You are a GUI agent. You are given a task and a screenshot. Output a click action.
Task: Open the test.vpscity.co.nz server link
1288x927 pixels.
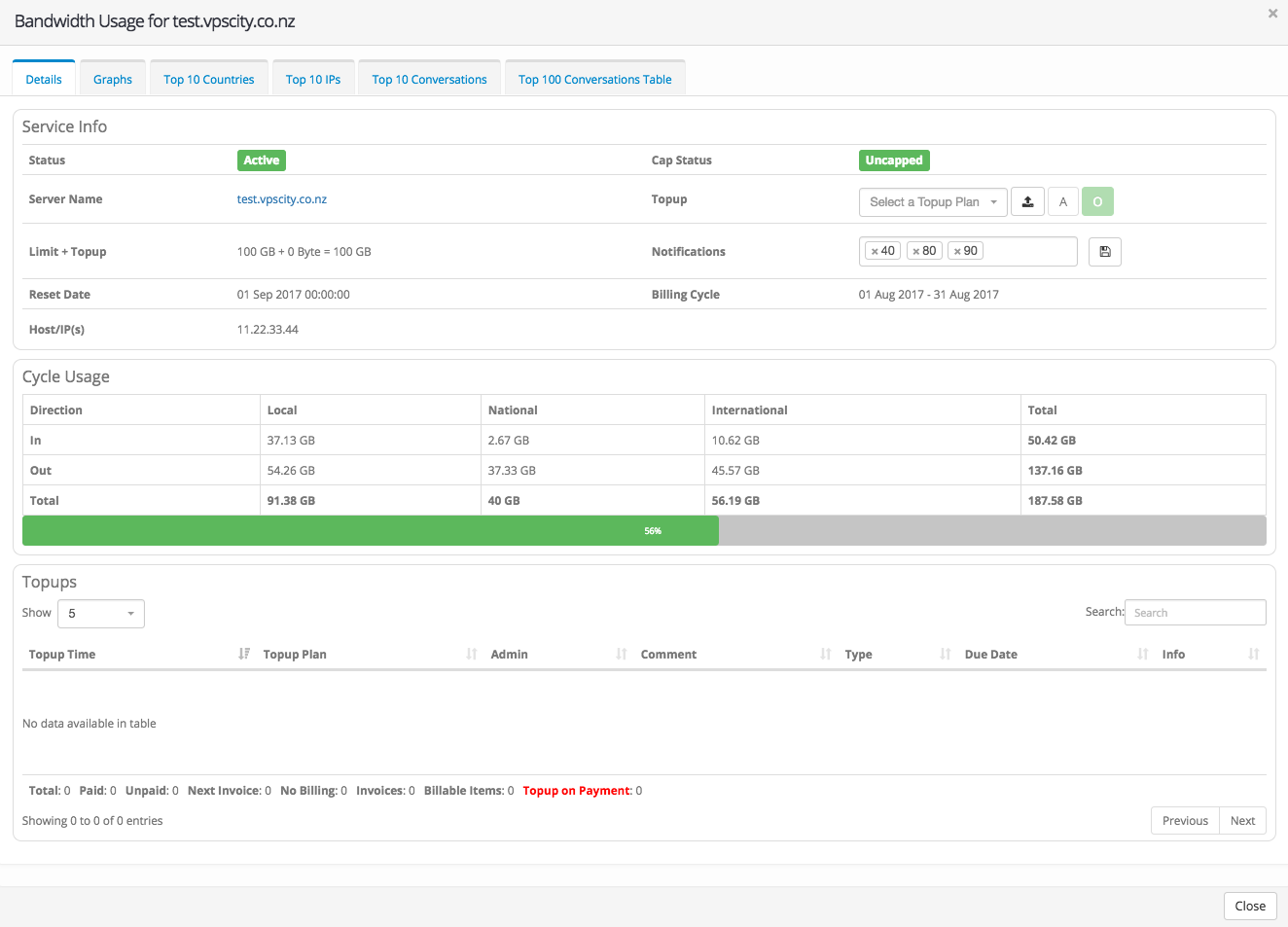[282, 199]
